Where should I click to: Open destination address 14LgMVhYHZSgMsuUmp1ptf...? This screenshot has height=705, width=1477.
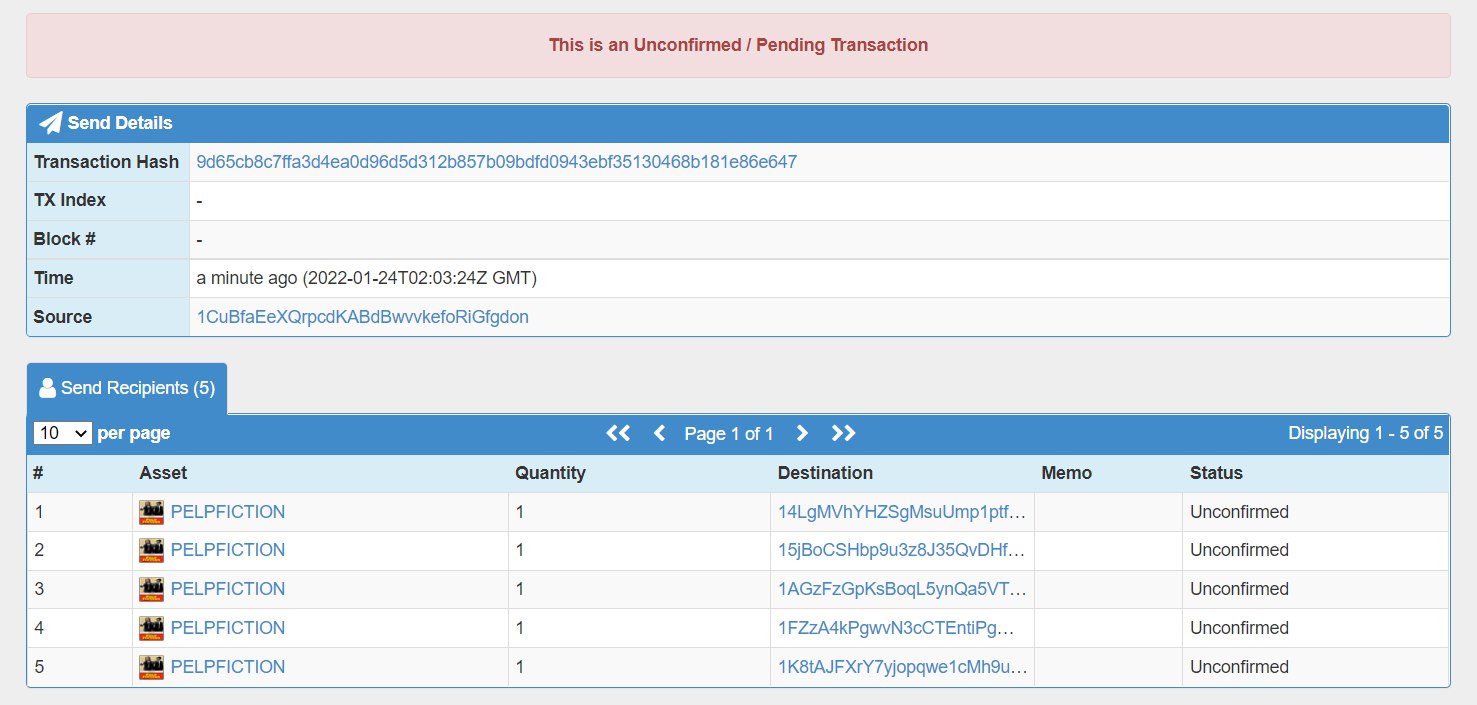click(902, 512)
